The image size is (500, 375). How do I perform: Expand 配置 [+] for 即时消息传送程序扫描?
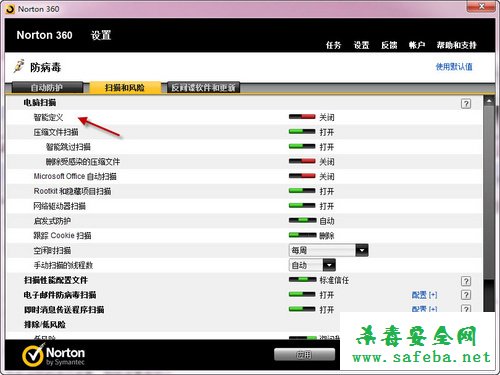[424, 309]
